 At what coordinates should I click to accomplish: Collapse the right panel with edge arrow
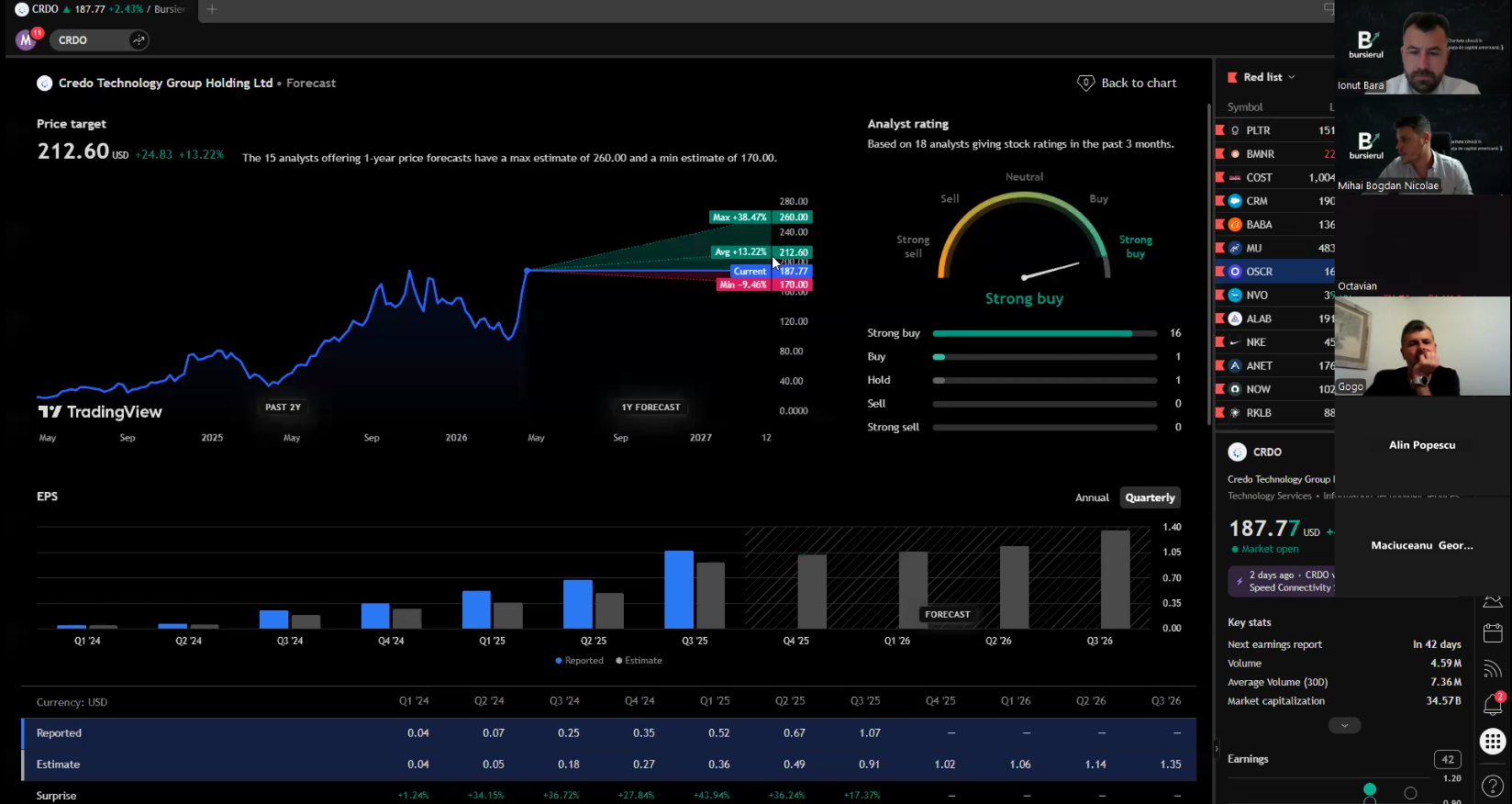[1217, 748]
